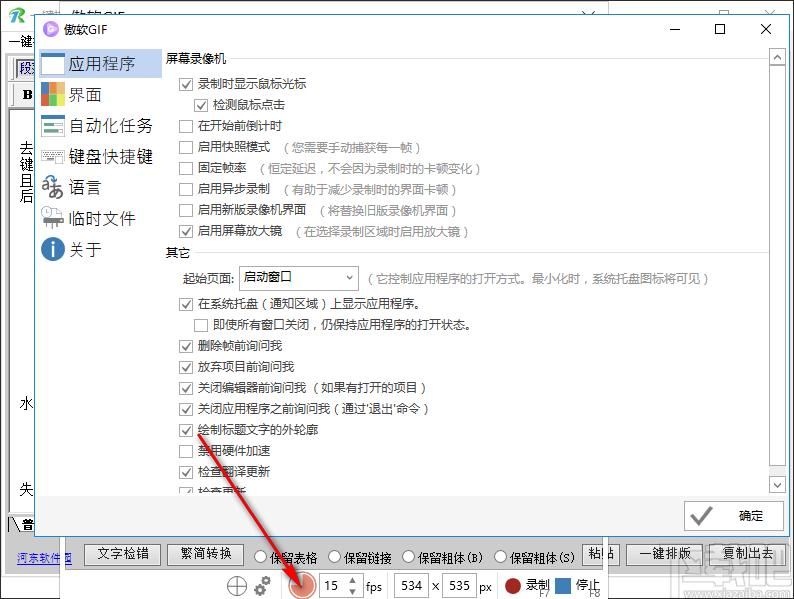The image size is (794, 599).
Task: Enable 在开始前倒计时 checkbox
Action: pyautogui.click(x=186, y=126)
